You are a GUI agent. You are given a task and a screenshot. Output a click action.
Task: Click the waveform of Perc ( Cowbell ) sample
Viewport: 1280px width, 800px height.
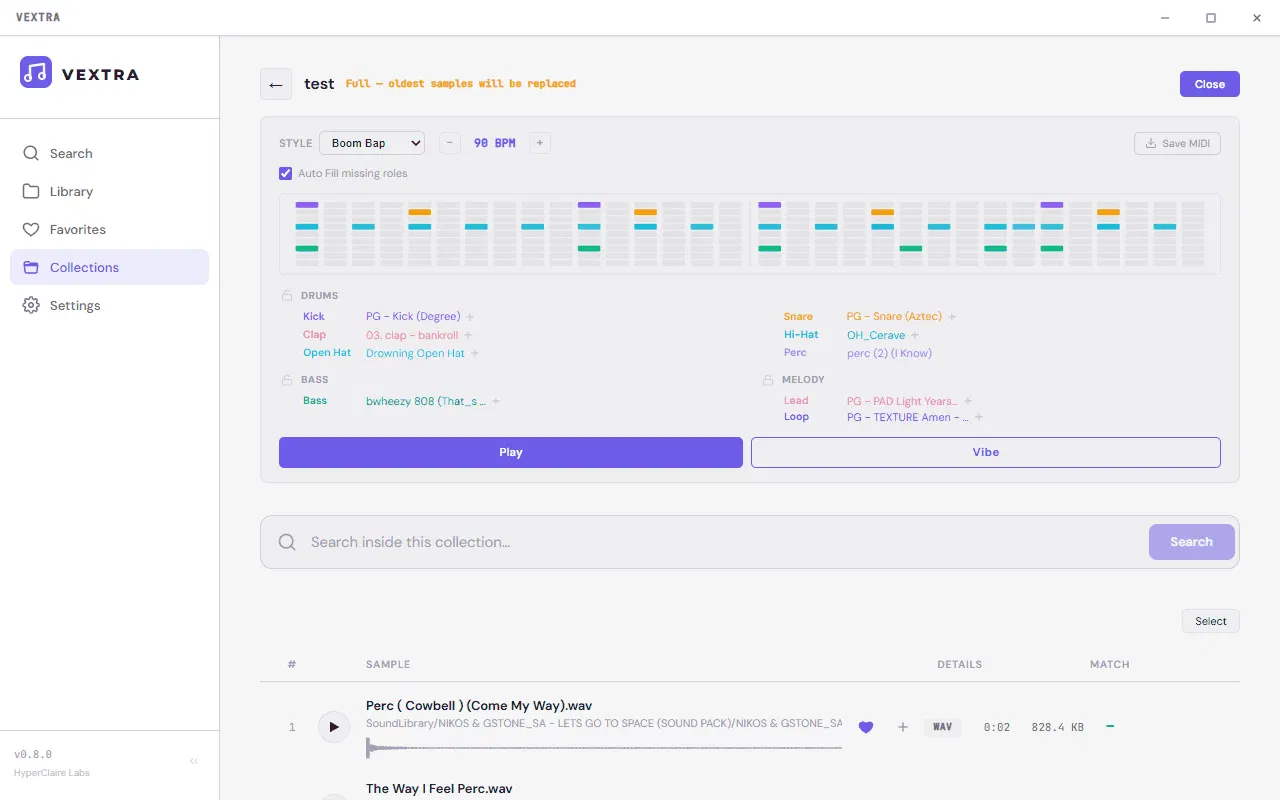[604, 746]
